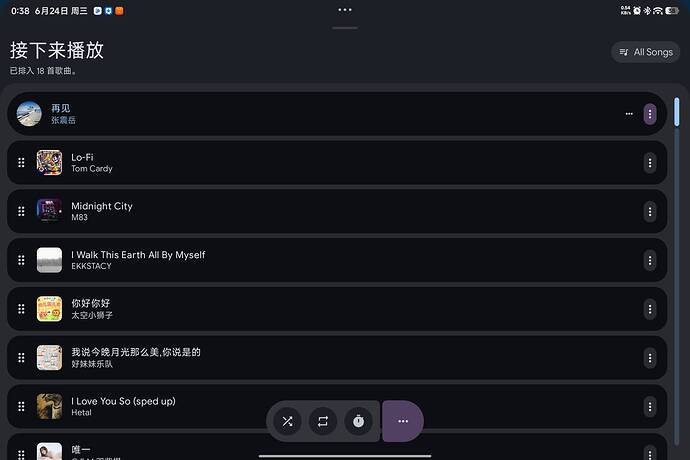Click the artist name M83
The image size is (690, 460).
[80, 217]
